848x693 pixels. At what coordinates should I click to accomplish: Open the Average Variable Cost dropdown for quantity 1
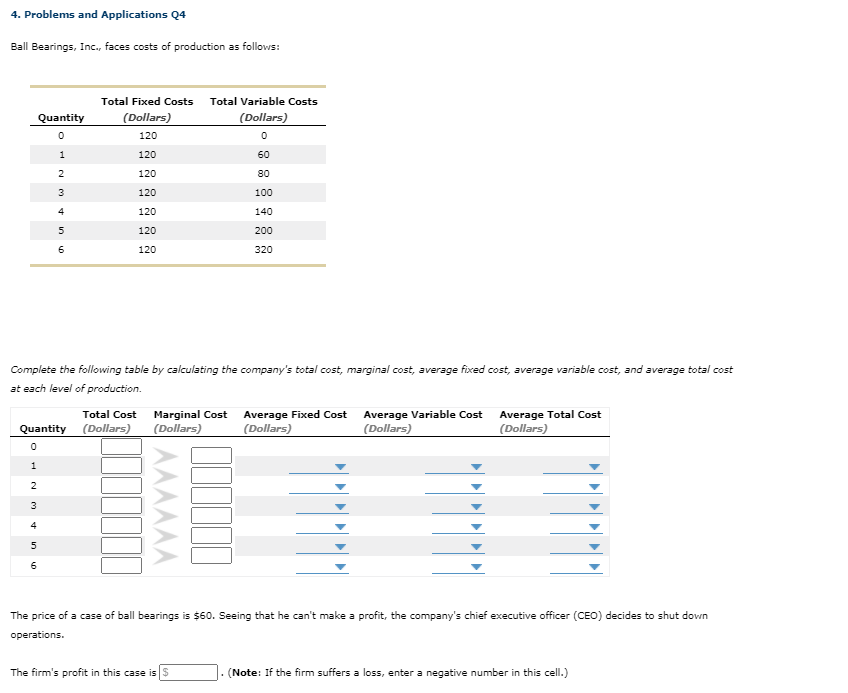(476, 466)
